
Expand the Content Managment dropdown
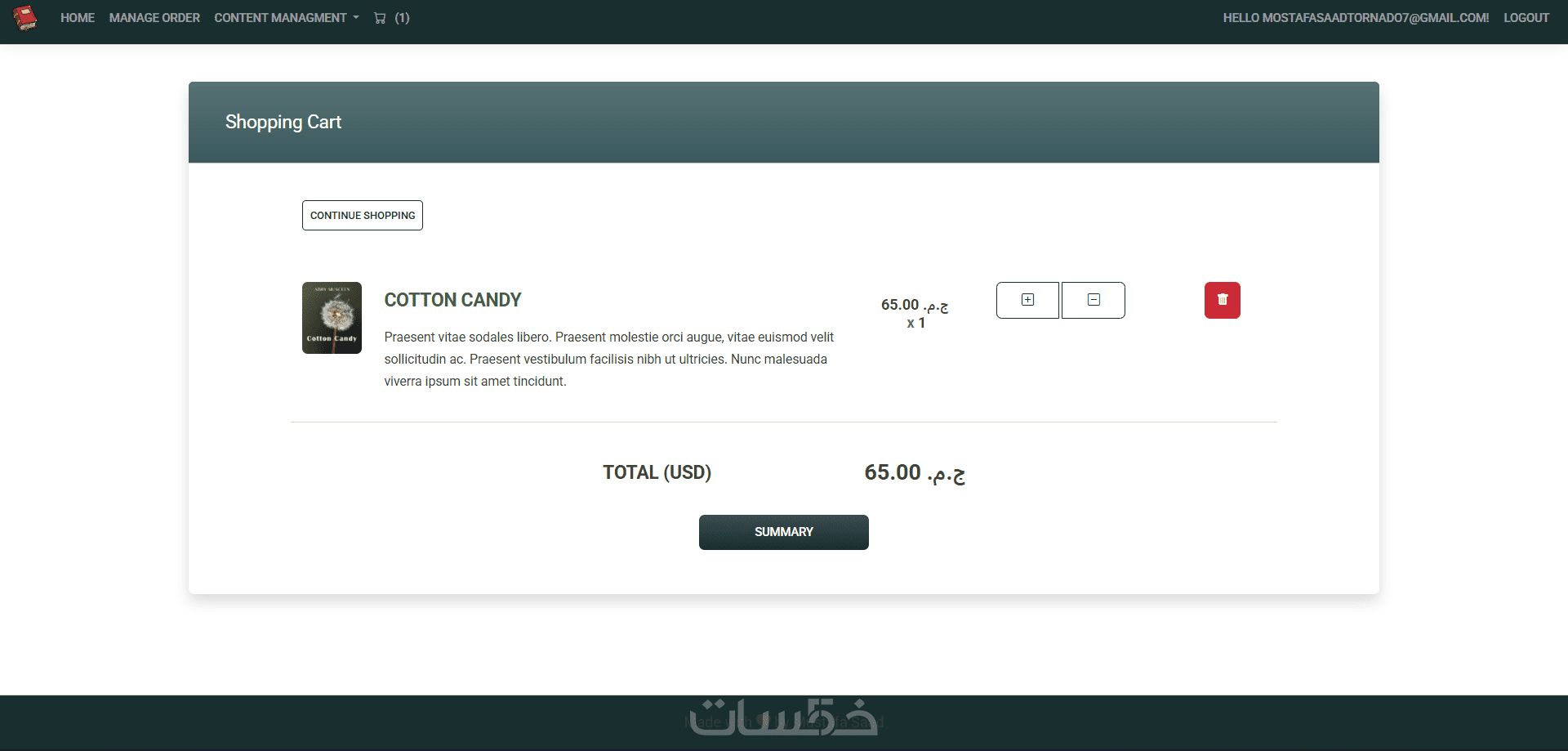point(287,18)
